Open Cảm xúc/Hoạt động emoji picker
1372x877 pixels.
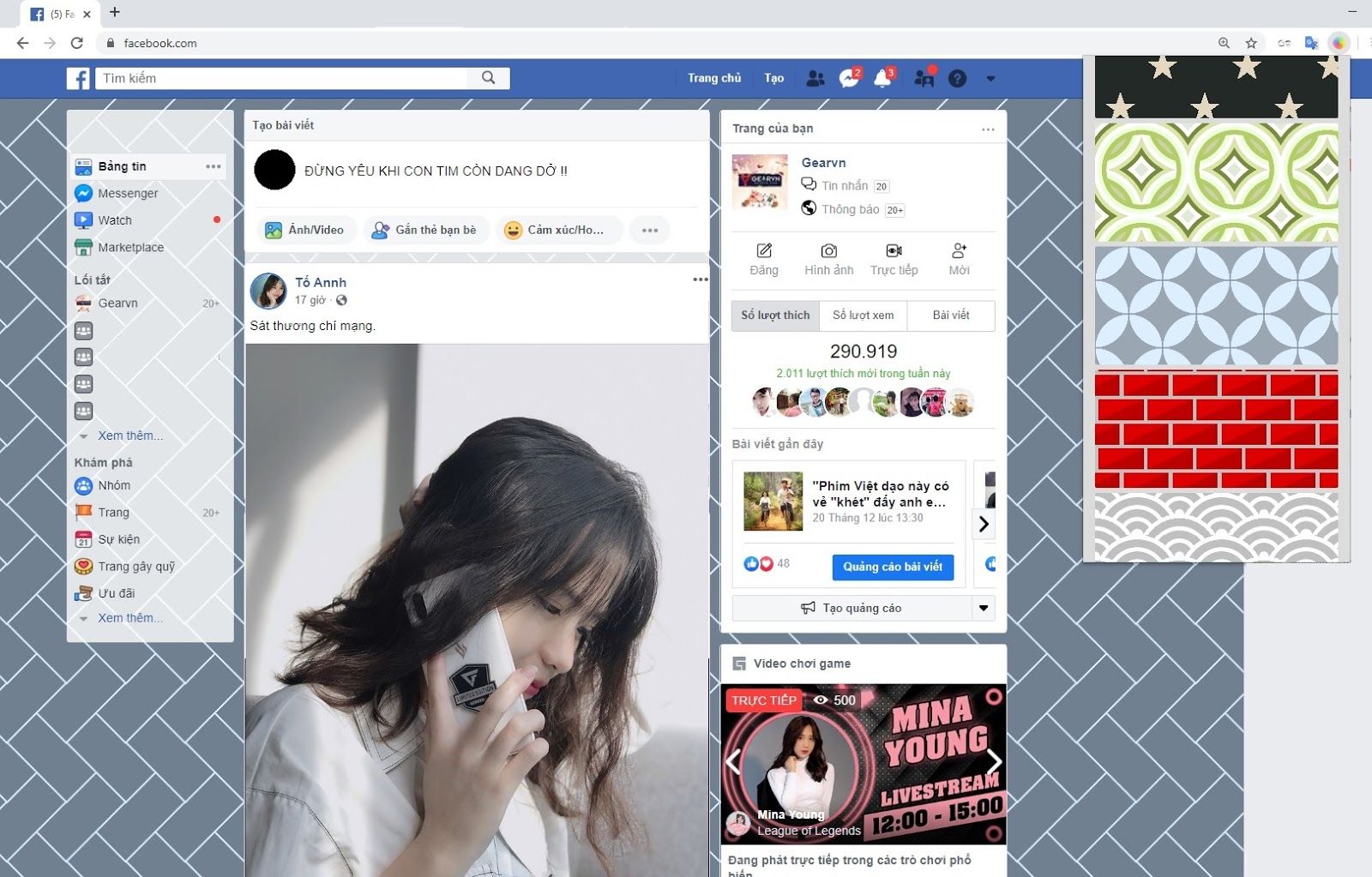tap(557, 230)
